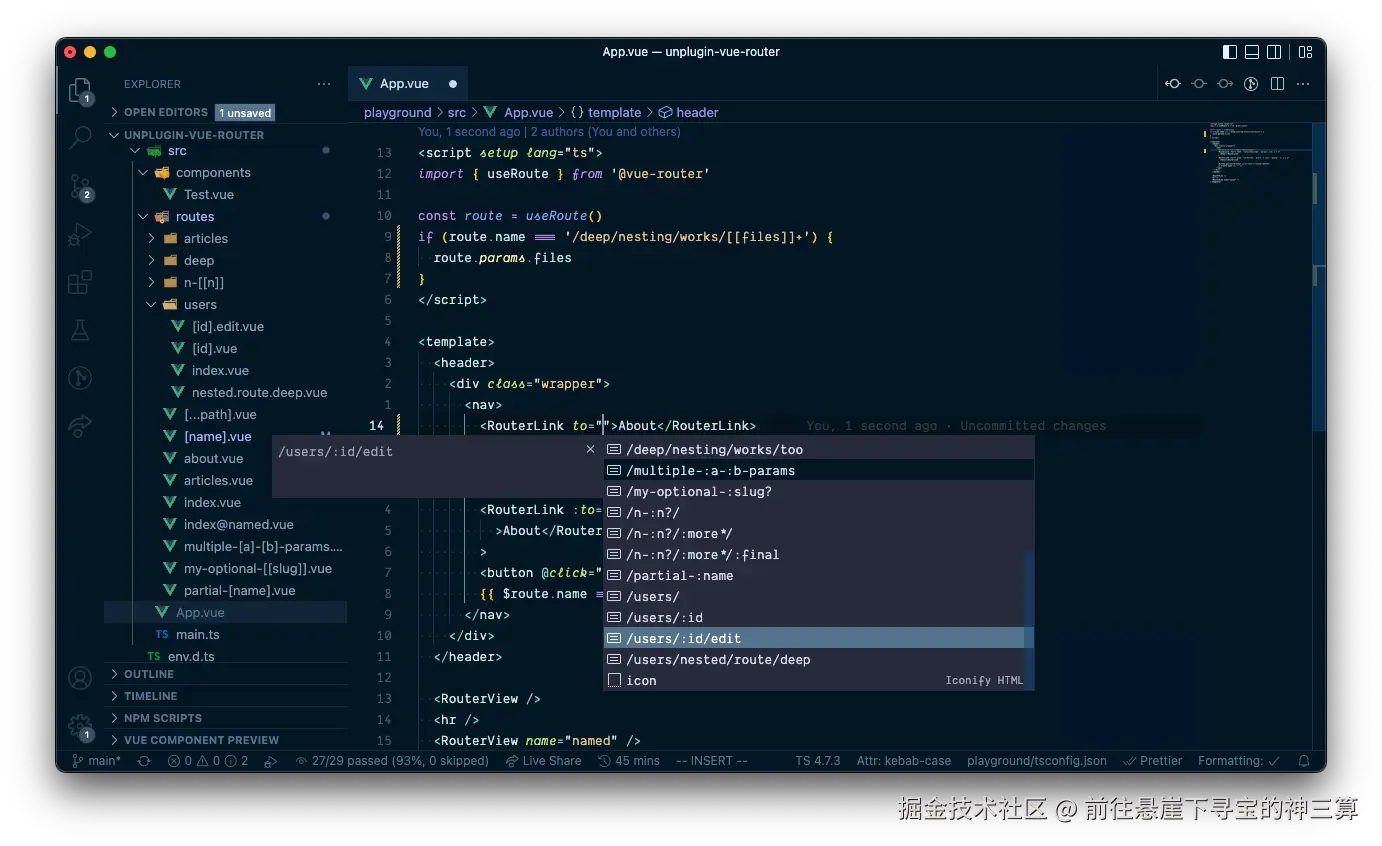
Task: Toggle secondary side bar visibility
Action: tap(1274, 52)
